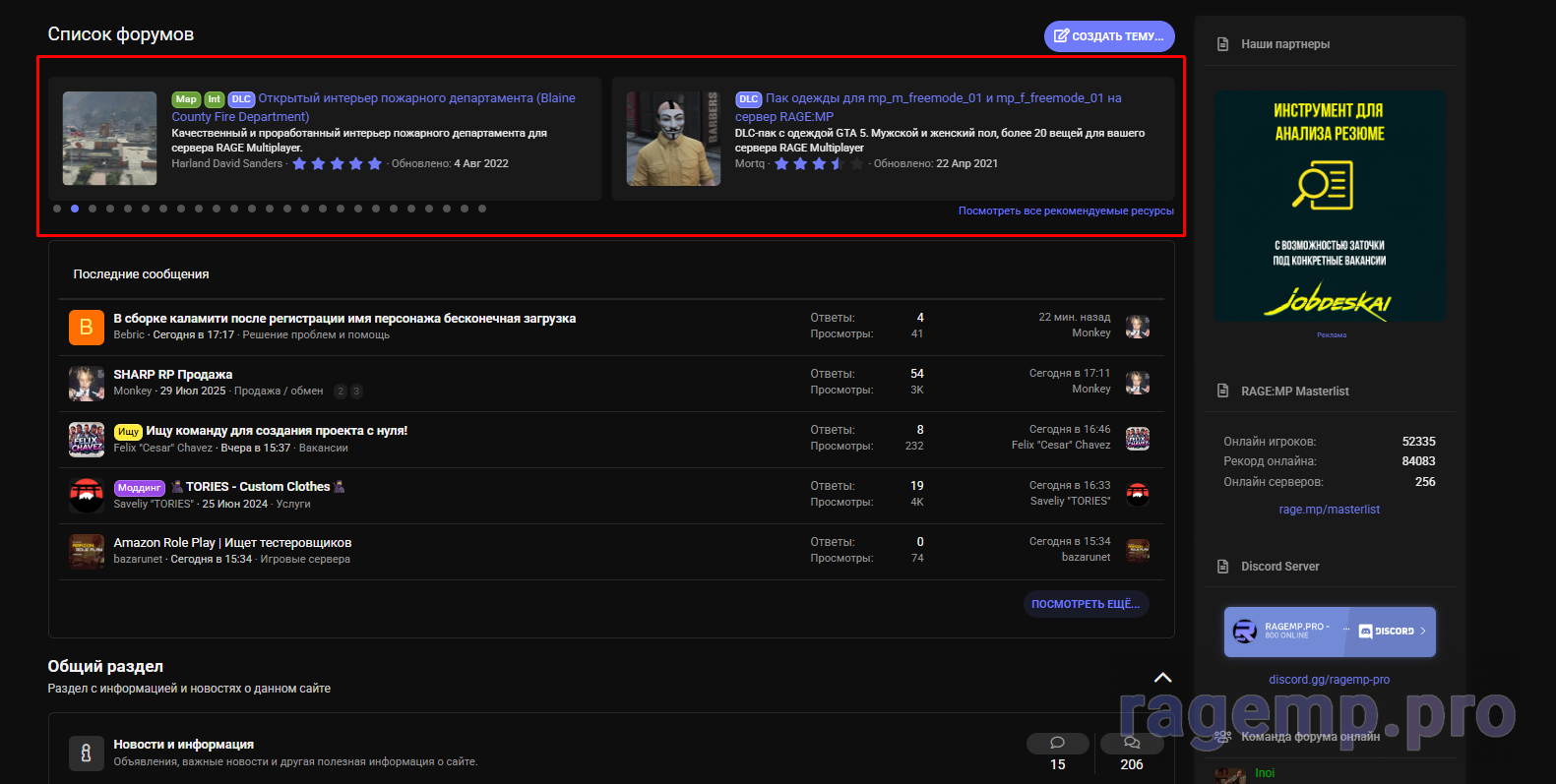Click the green Map tag on fire department resource
This screenshot has height=784, width=1556.
coord(186,99)
